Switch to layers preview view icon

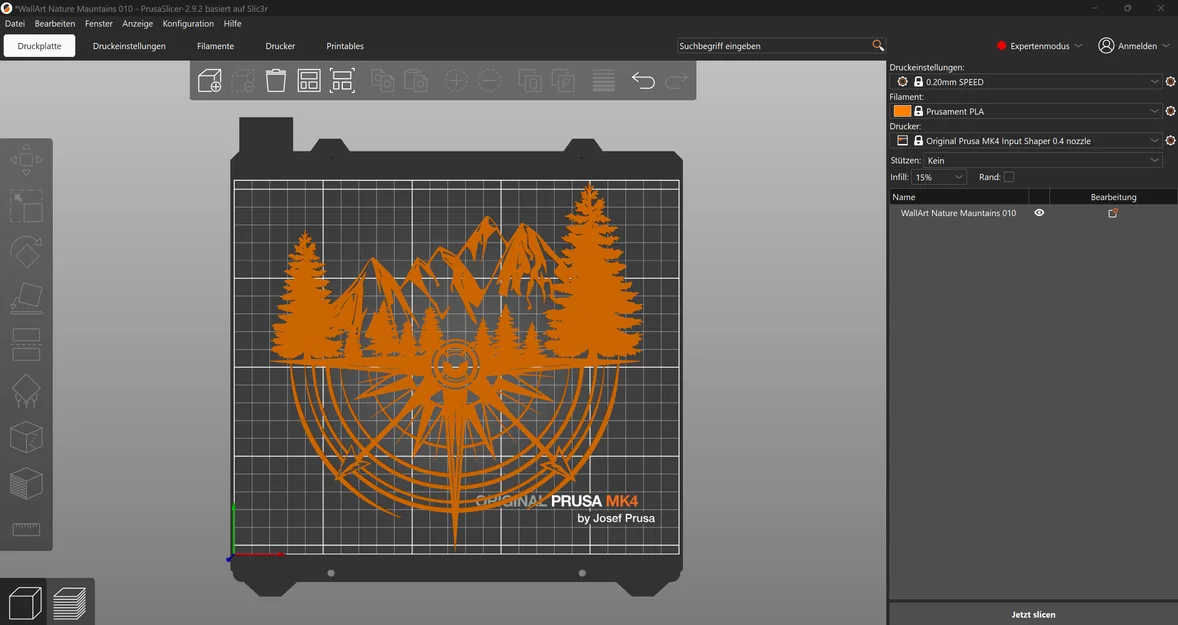coord(69,602)
